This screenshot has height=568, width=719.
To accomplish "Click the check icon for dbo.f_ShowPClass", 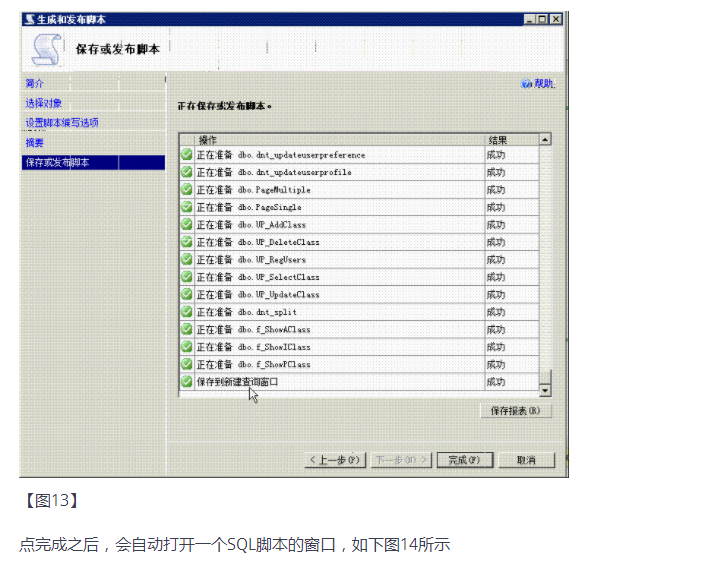I will 187,364.
